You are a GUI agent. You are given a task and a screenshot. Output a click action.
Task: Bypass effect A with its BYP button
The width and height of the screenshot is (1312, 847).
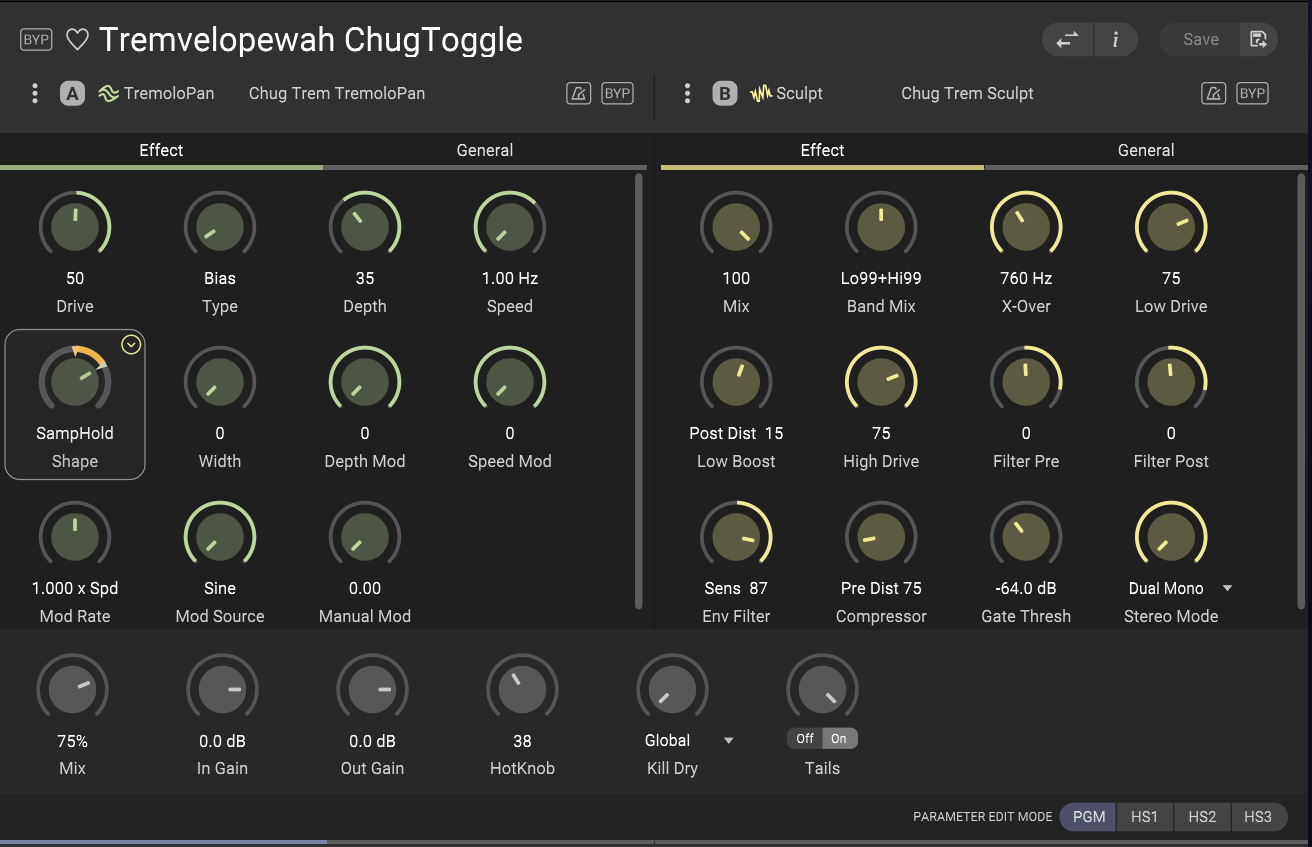pyautogui.click(x=617, y=94)
